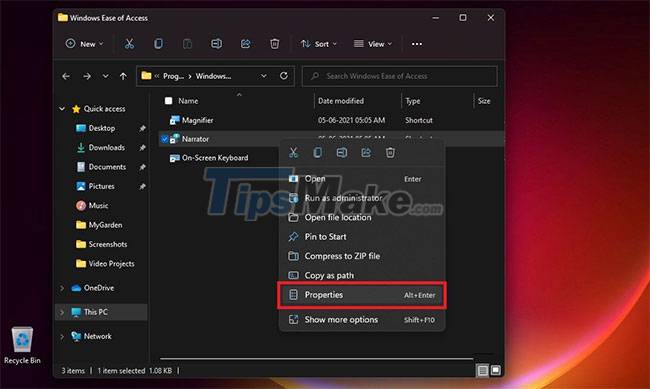650x389 pixels.
Task: Switch to the large icons view in the status bar
Action: coord(496,370)
